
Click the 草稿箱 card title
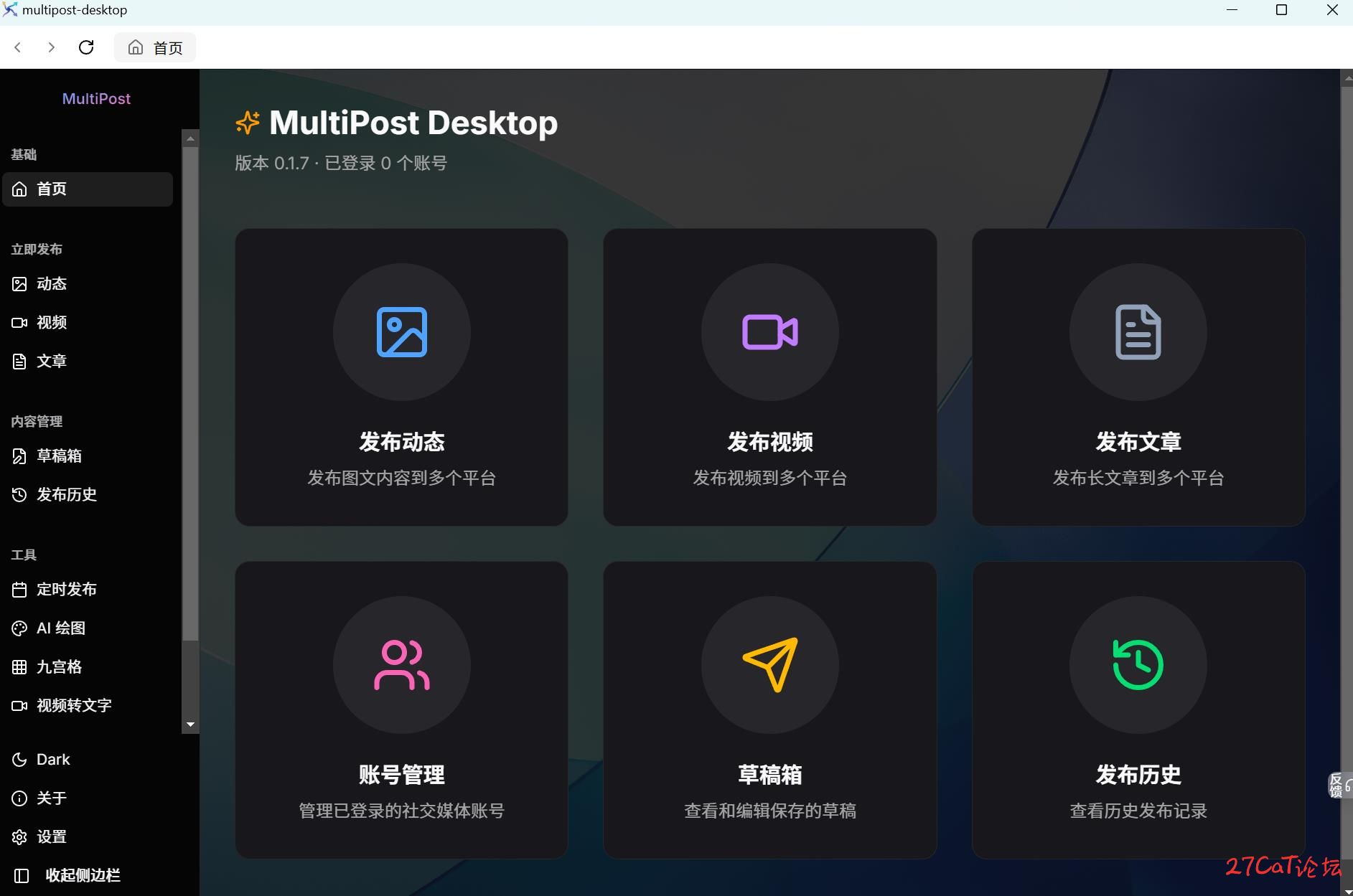coord(770,775)
